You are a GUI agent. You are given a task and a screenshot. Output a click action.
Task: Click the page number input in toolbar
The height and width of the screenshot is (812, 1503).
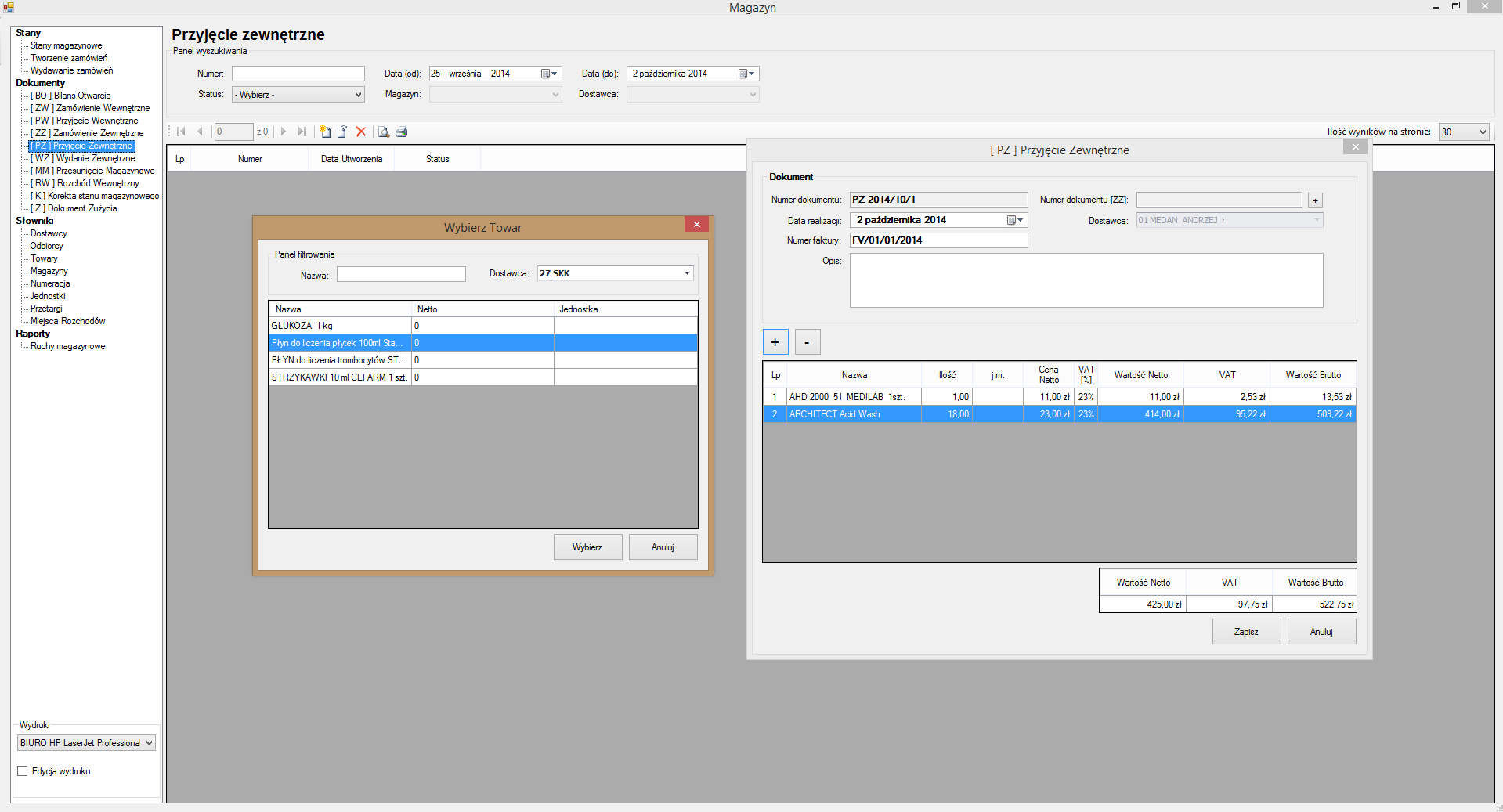pos(233,132)
